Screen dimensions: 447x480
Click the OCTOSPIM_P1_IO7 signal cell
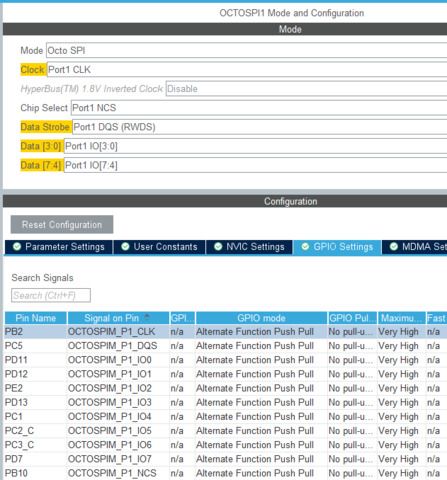pos(118,459)
